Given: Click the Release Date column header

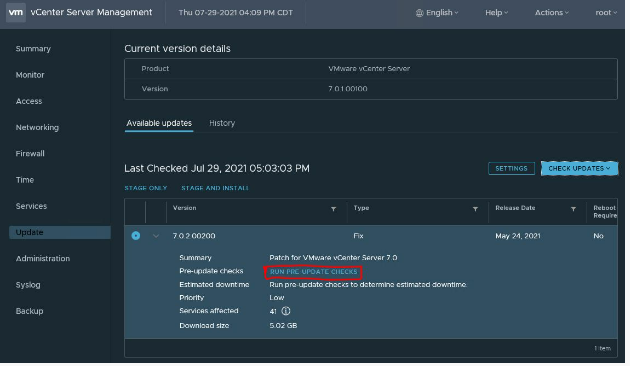Looking at the screenshot, I should click(515, 208).
